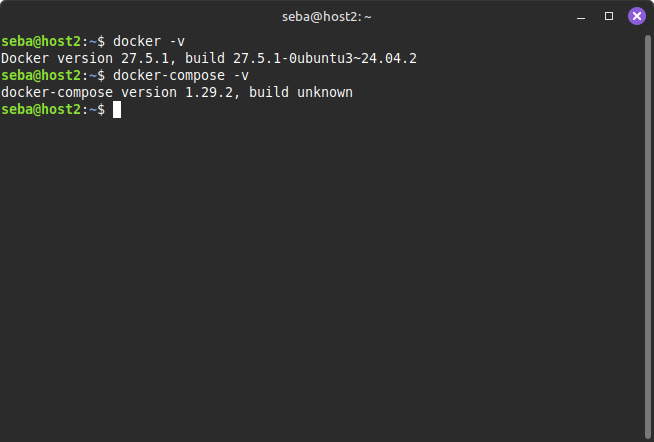This screenshot has width=654, height=442.
Task: Click the empty terminal area below the prompt
Action: tap(327, 280)
